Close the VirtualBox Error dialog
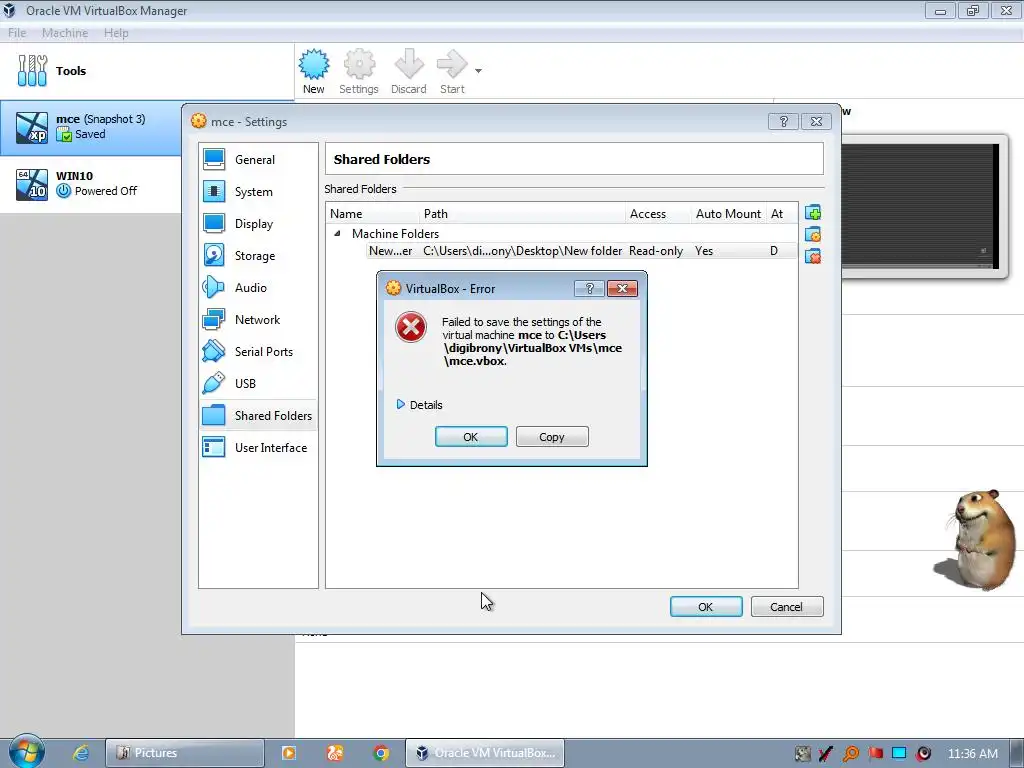Screen dimensions: 1024x768 (622, 289)
